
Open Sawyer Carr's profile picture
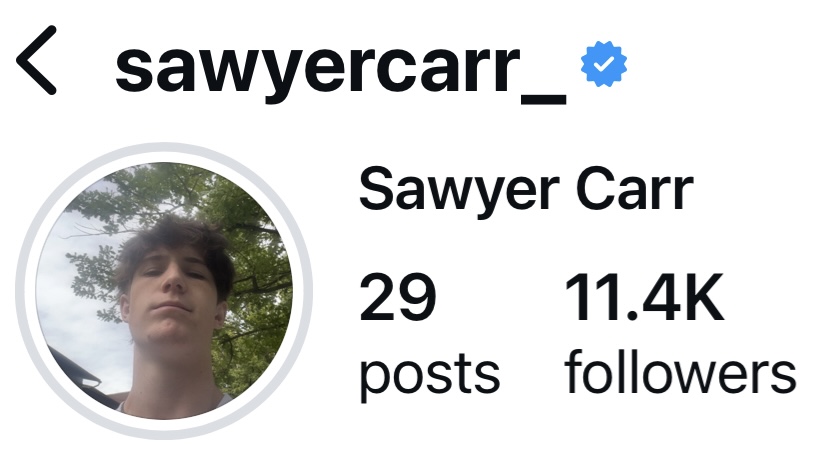tap(164, 291)
